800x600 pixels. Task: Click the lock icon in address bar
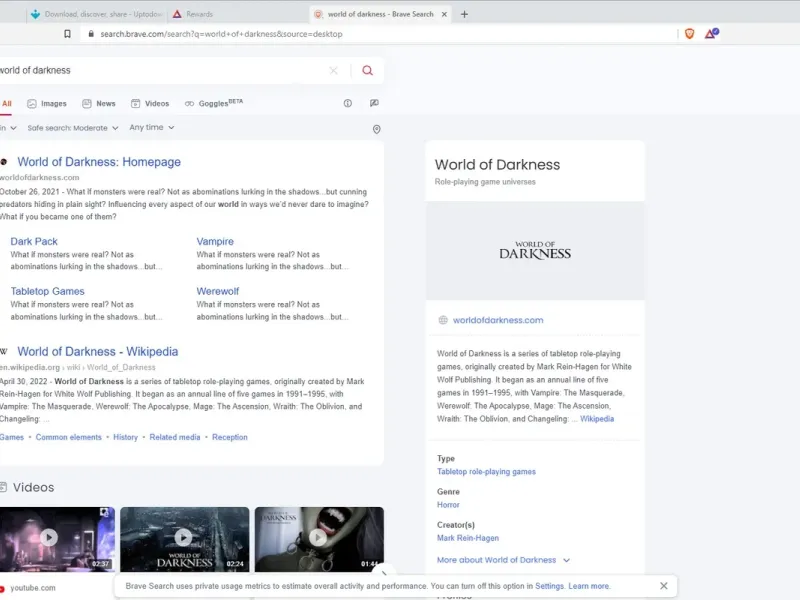point(91,34)
